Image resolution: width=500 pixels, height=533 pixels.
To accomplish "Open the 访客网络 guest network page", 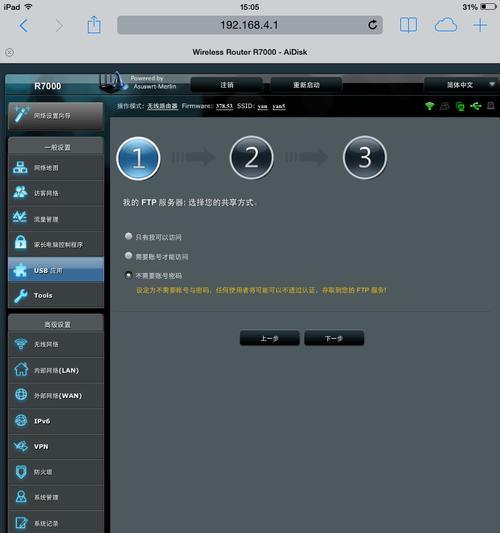I will [56, 193].
